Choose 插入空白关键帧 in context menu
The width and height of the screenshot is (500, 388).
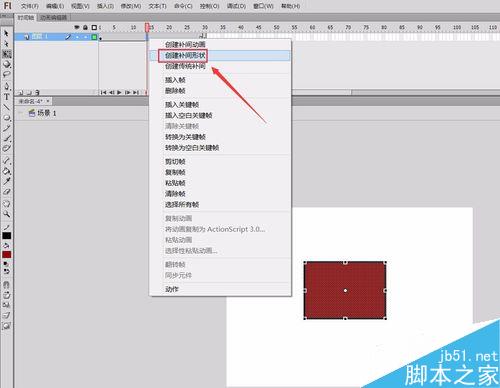point(220,115)
